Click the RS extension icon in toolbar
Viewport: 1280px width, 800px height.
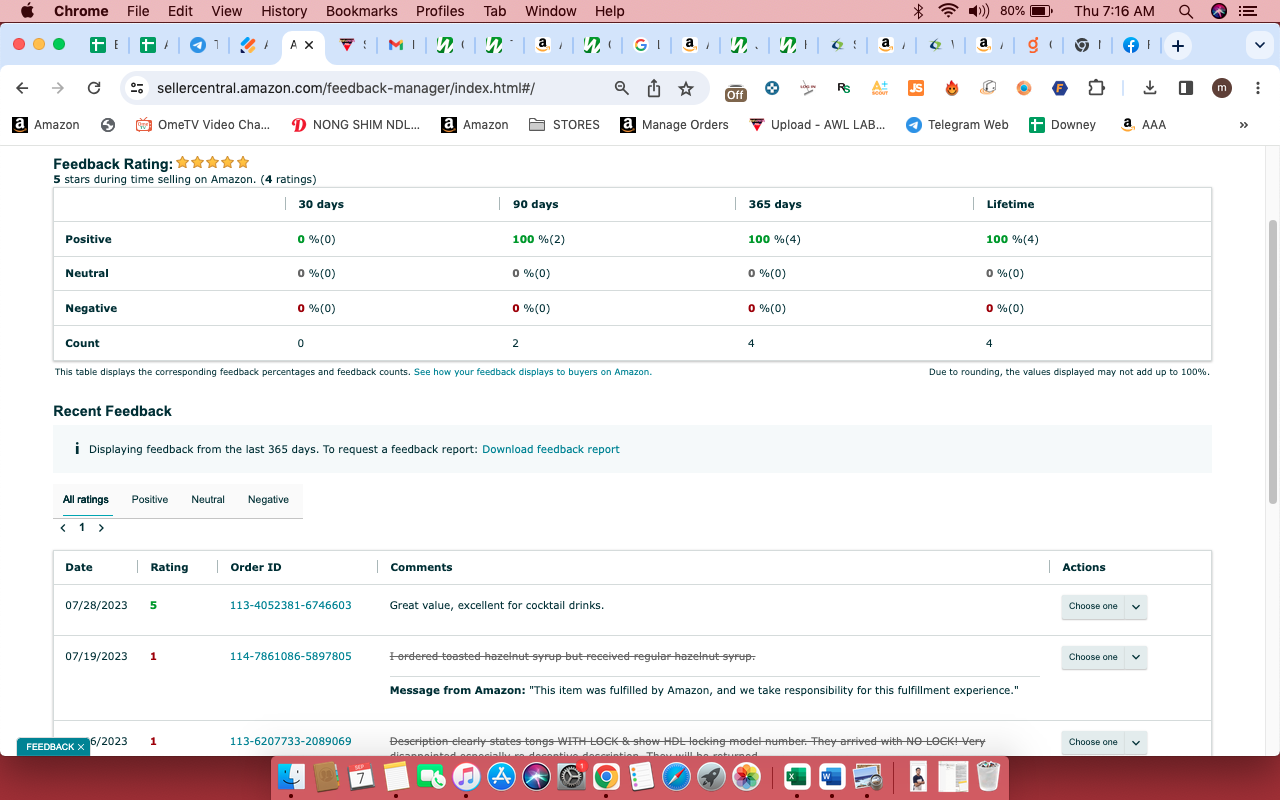(x=844, y=88)
